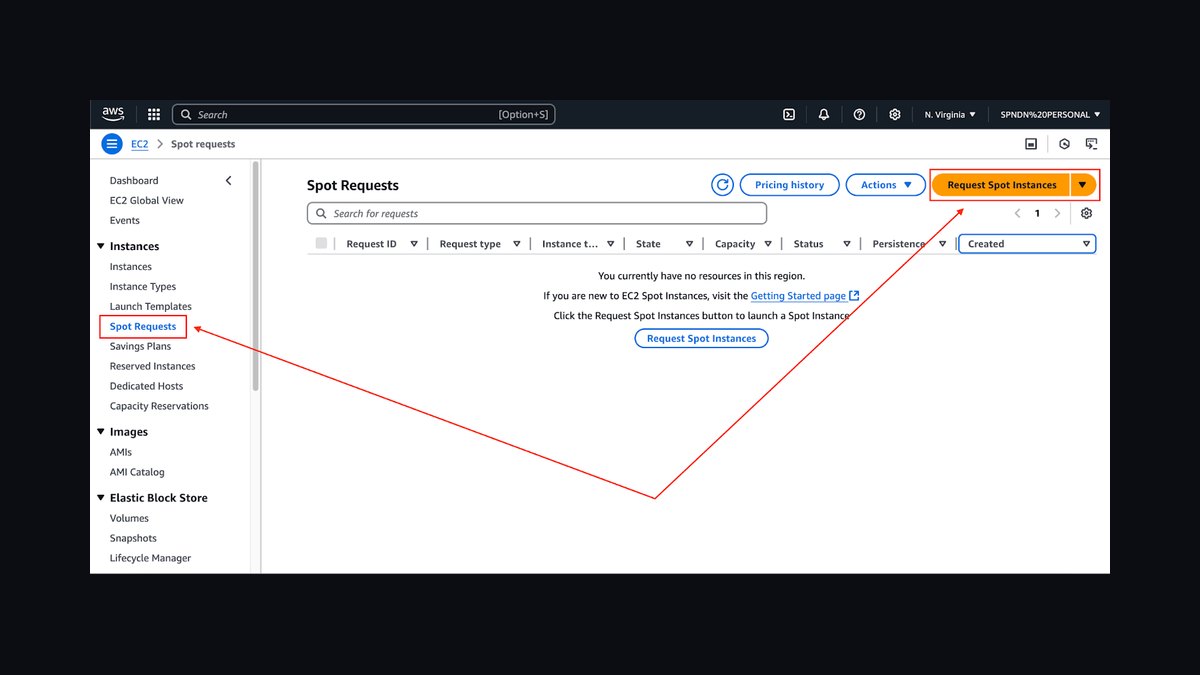Open table preferences gear icon
Image resolution: width=1200 pixels, height=675 pixels.
pos(1087,213)
